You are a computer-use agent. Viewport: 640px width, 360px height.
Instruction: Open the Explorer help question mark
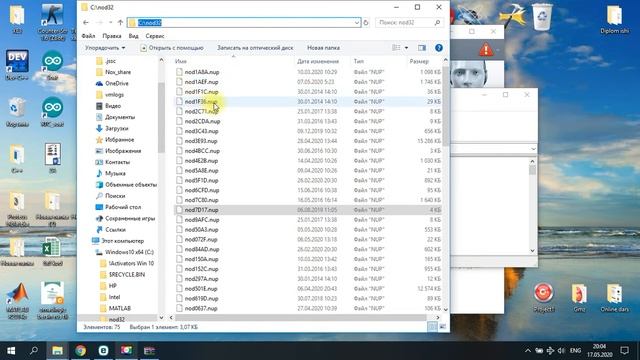439,48
